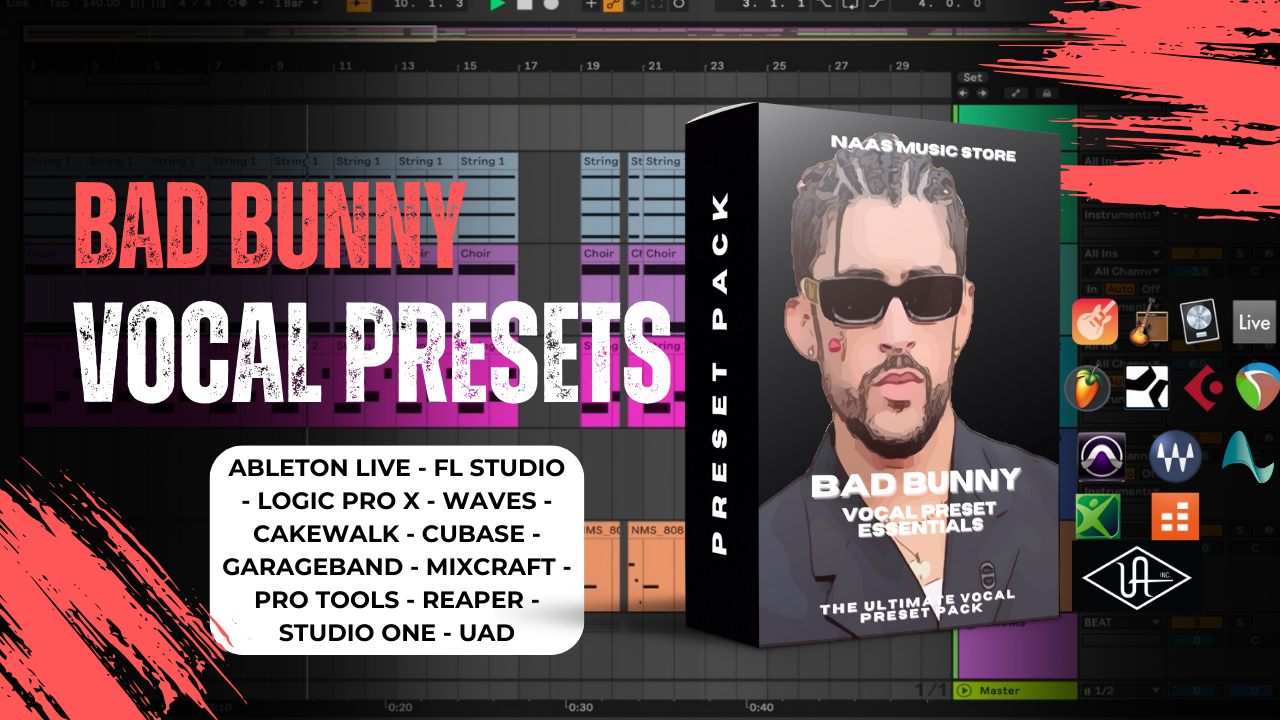
Task: Open the BEAT track routing dropdown
Action: 1120,623
